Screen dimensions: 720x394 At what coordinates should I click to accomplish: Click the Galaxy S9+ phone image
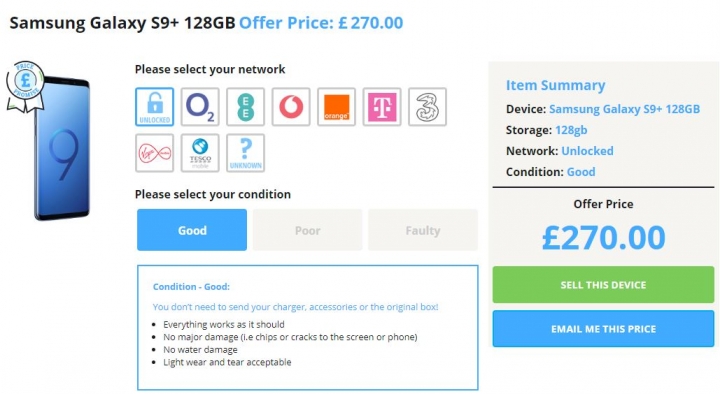tap(62, 148)
